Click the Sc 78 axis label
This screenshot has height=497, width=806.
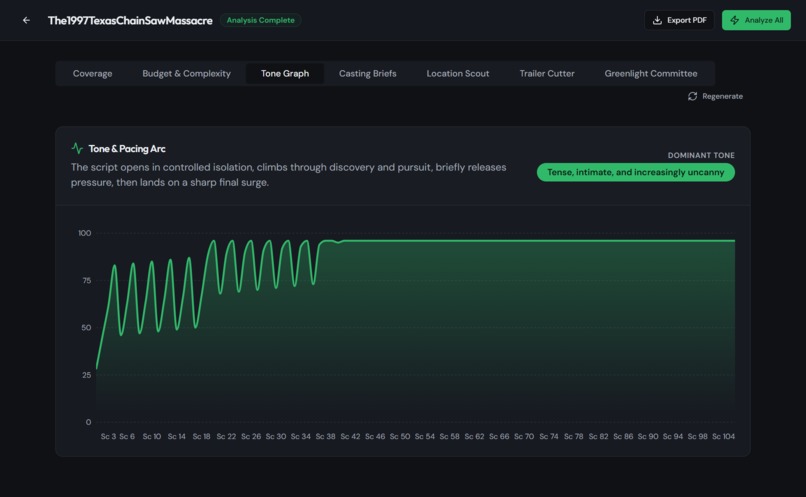[574, 436]
